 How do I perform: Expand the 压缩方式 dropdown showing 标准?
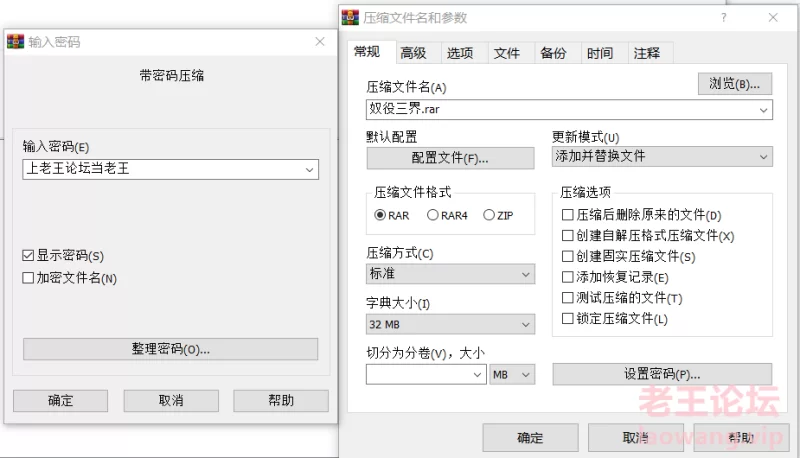451,274
